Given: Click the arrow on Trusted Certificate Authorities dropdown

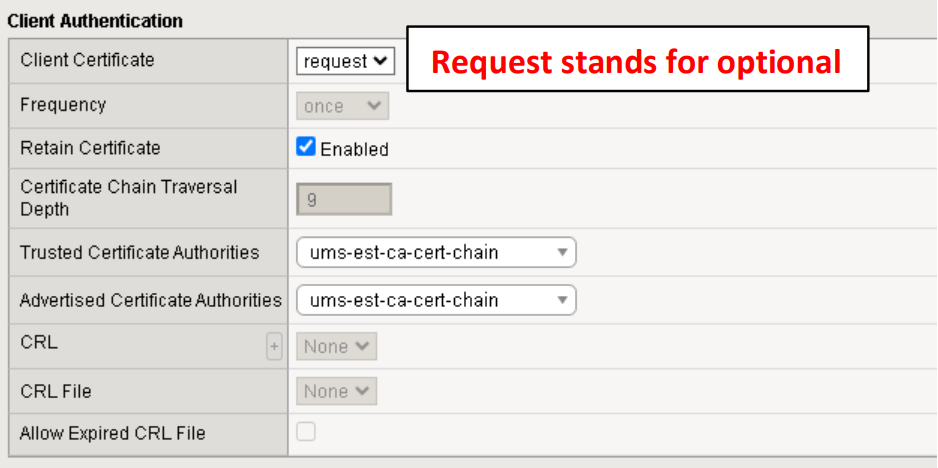Looking at the screenshot, I should 563,253.
